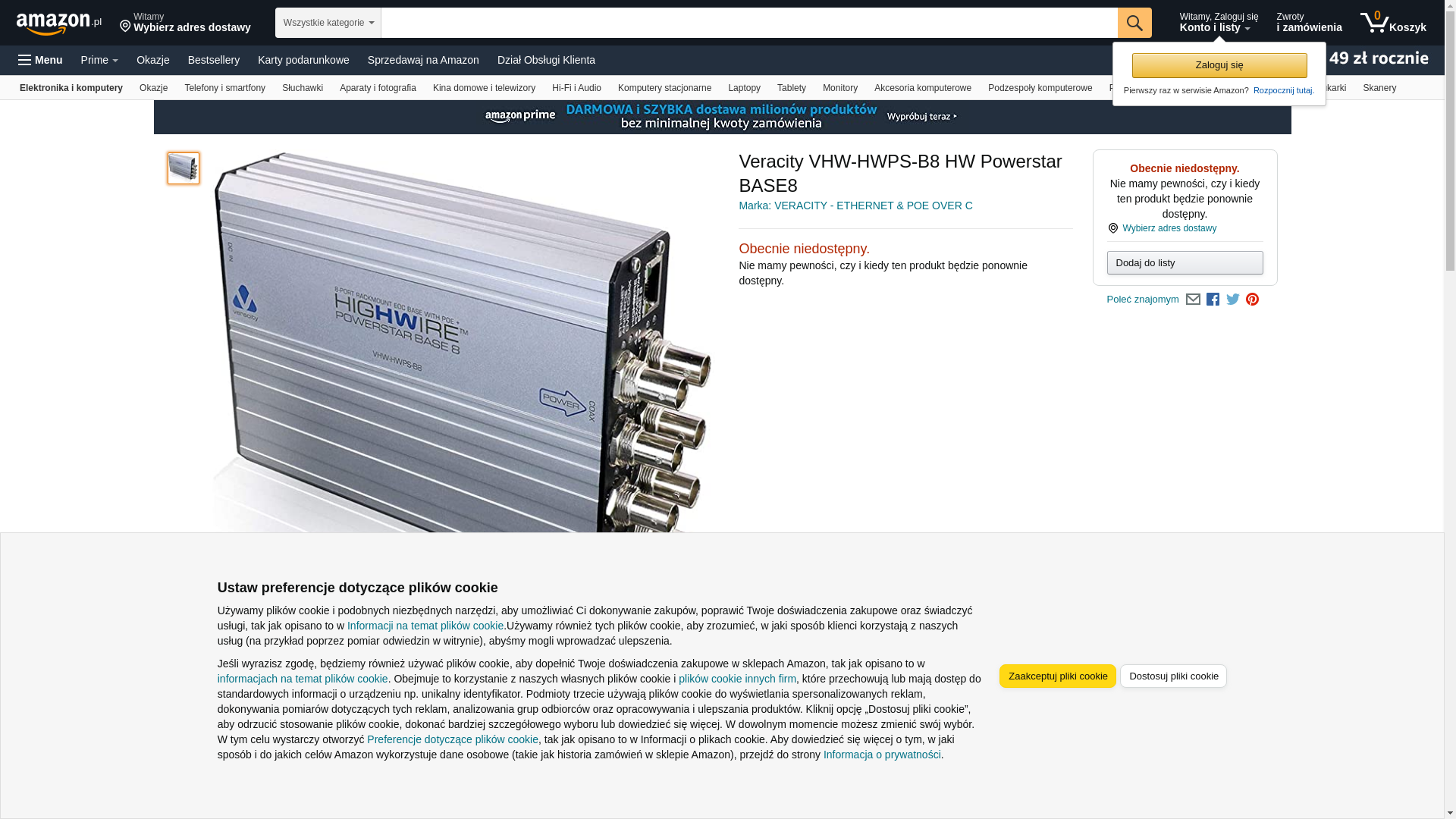Open Bestsellery navigation item
1456x819 pixels.
click(214, 60)
